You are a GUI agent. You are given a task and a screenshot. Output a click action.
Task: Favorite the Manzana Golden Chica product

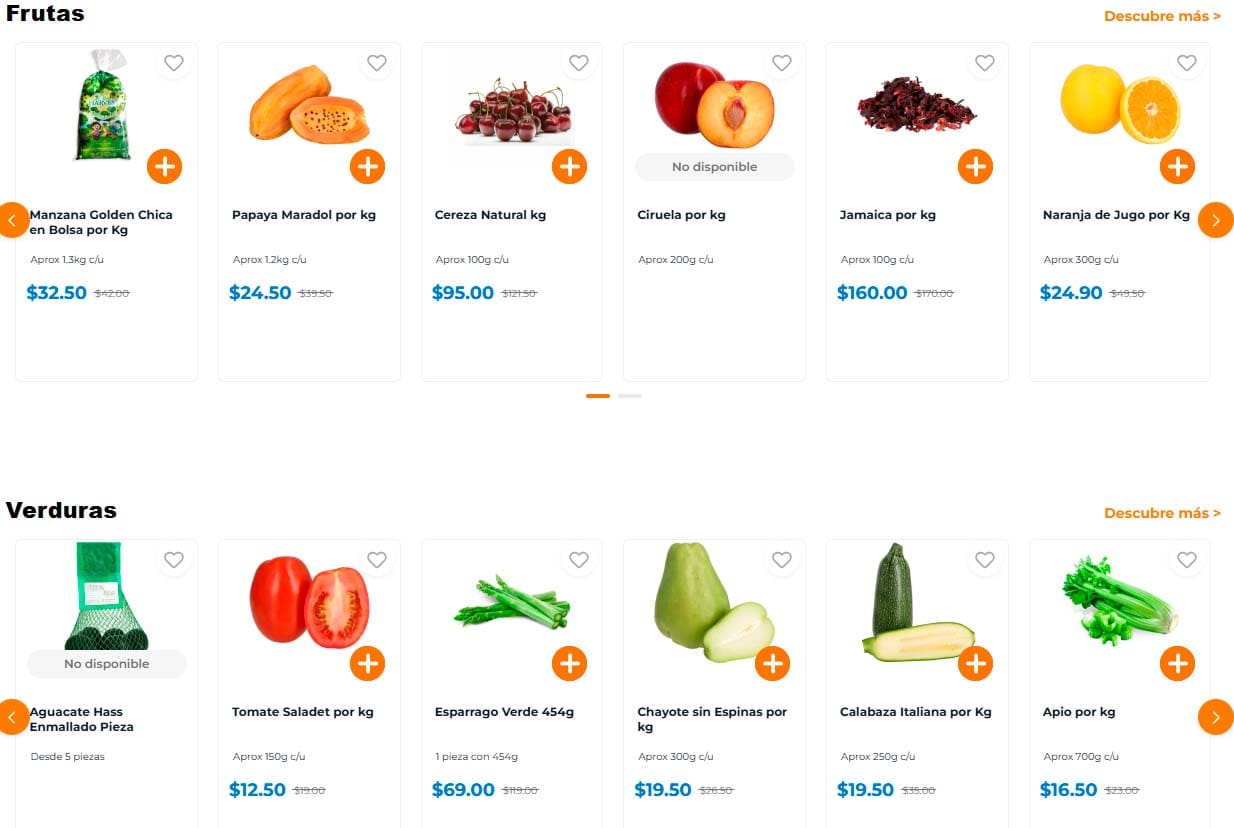(x=174, y=63)
